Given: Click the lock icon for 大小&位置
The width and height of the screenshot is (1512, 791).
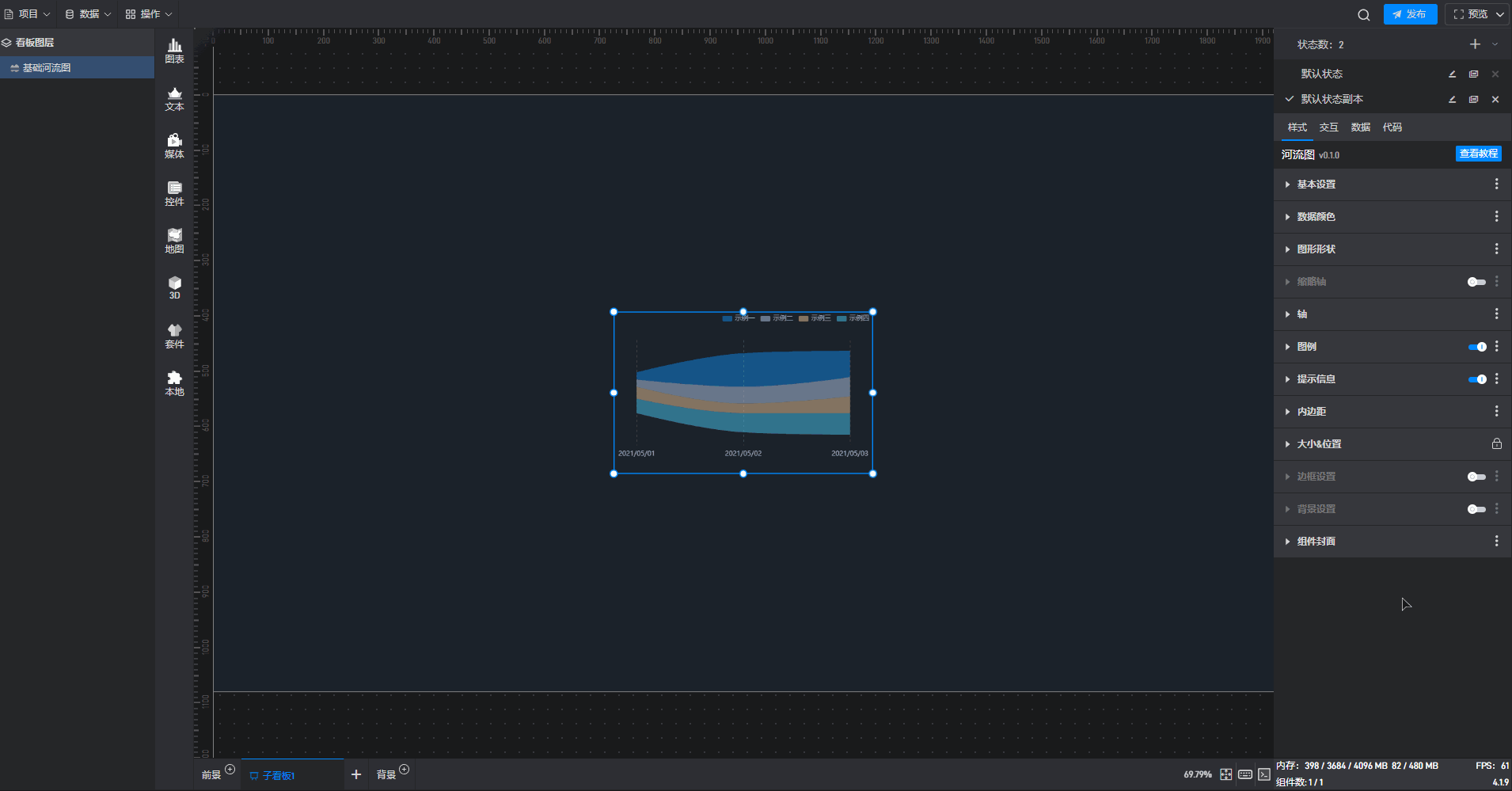Looking at the screenshot, I should (x=1496, y=444).
